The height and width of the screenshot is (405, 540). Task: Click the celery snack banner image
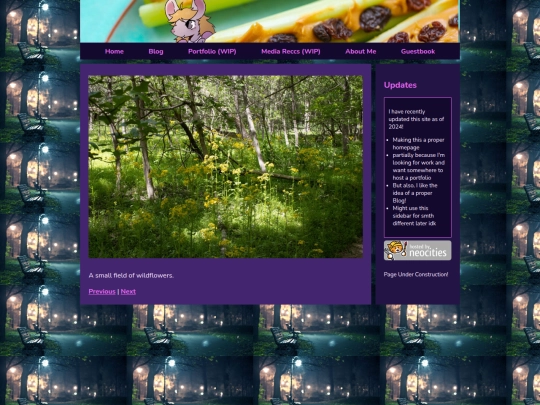[270, 21]
